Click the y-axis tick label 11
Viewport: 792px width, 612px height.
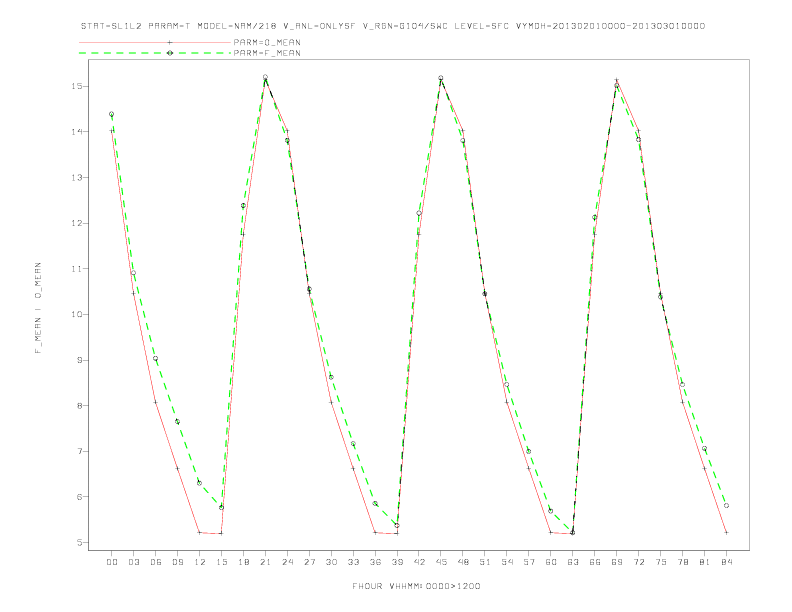click(77, 269)
